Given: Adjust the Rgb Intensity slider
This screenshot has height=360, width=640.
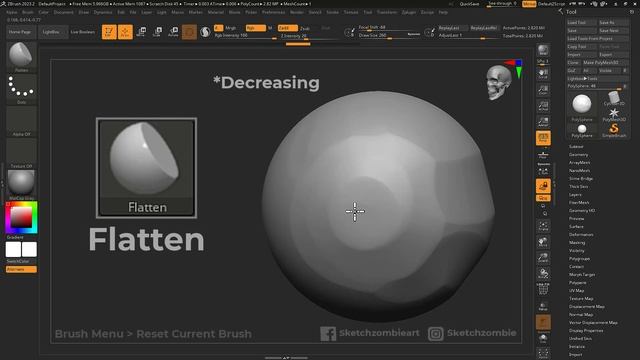Looking at the screenshot, I should (246, 36).
